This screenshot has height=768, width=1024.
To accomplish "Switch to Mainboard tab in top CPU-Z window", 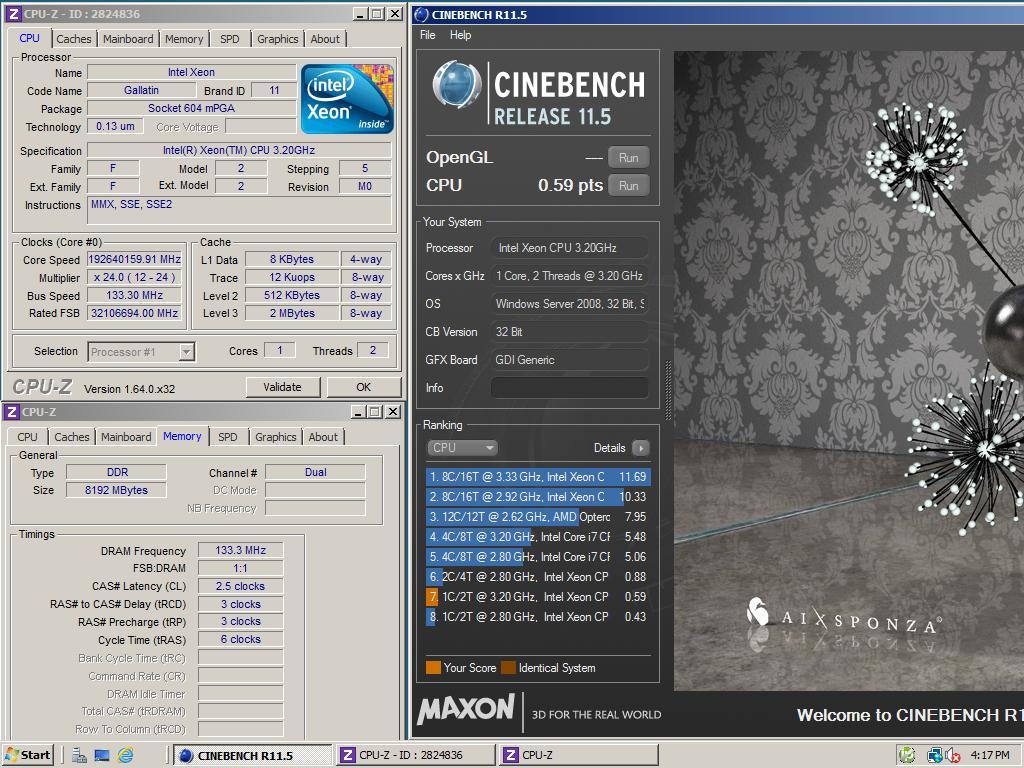I will pyautogui.click(x=128, y=39).
